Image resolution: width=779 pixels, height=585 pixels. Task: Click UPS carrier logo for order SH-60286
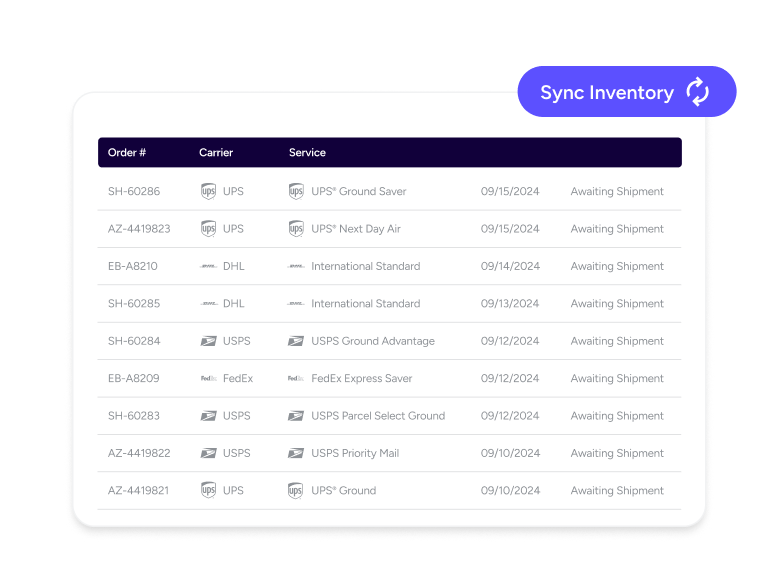click(208, 191)
